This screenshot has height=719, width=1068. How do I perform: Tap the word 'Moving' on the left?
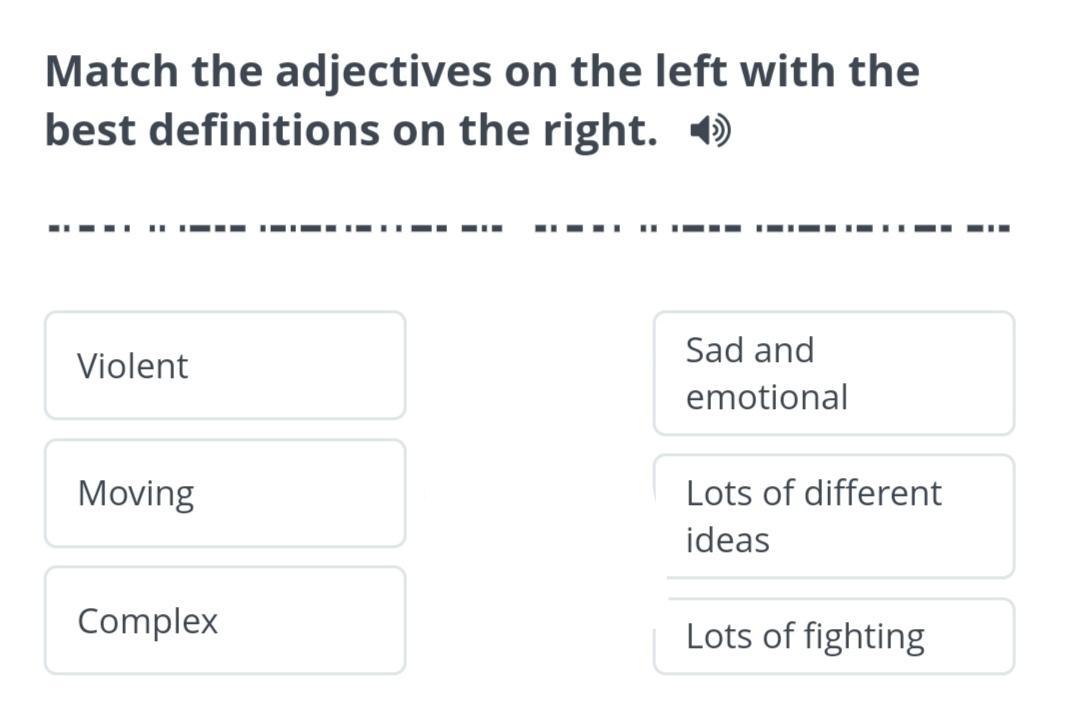click(x=136, y=494)
